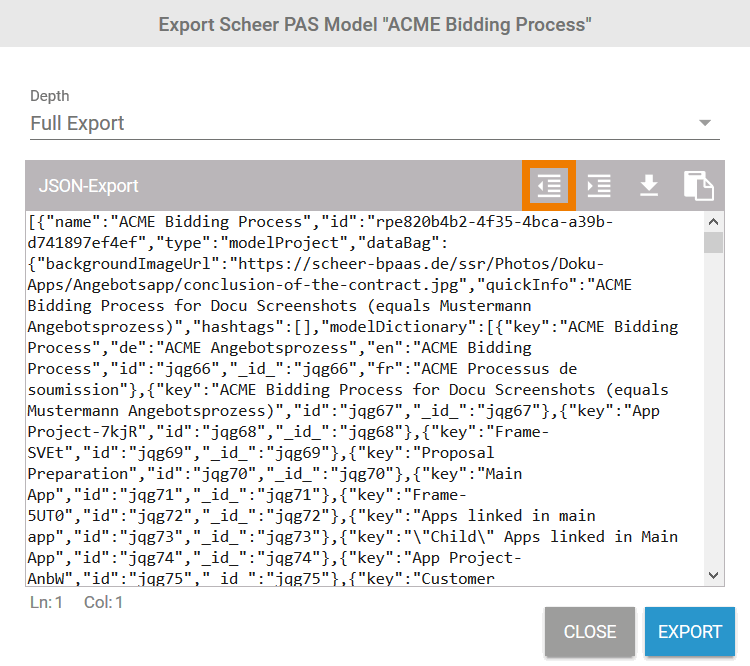Click the Export Scheer PAS Model dialog title
This screenshot has width=750, height=666.
tap(375, 23)
